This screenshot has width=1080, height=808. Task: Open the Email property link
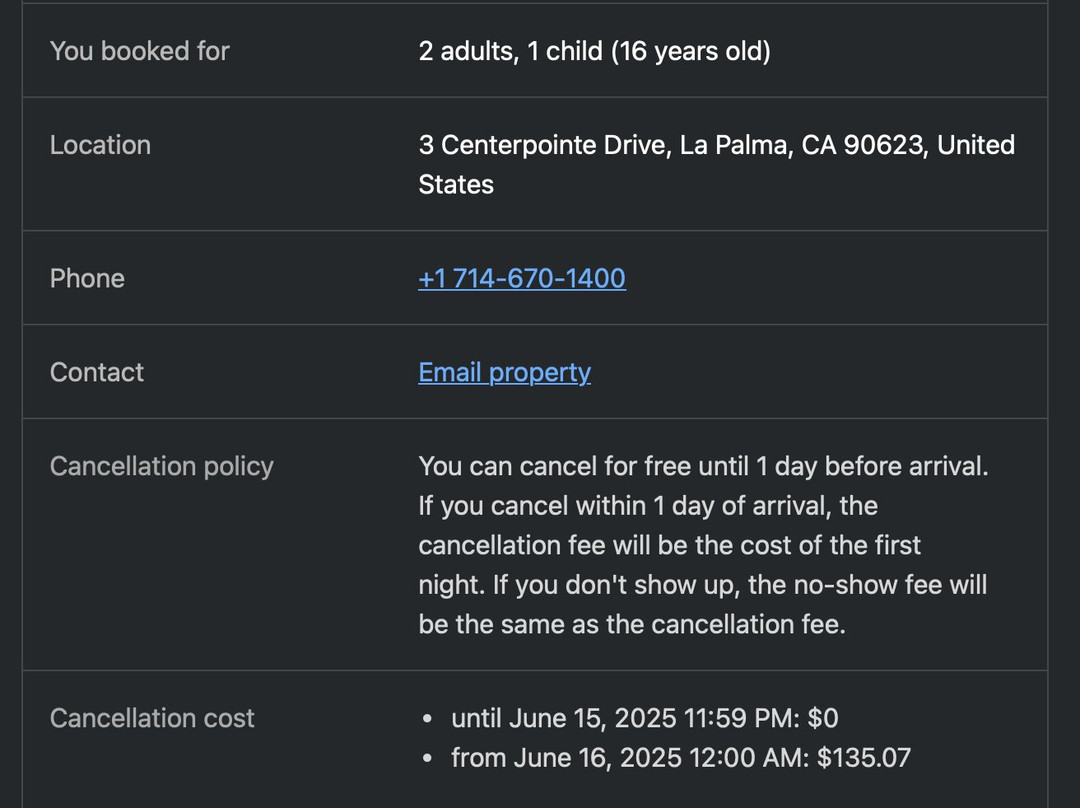pyautogui.click(x=504, y=372)
